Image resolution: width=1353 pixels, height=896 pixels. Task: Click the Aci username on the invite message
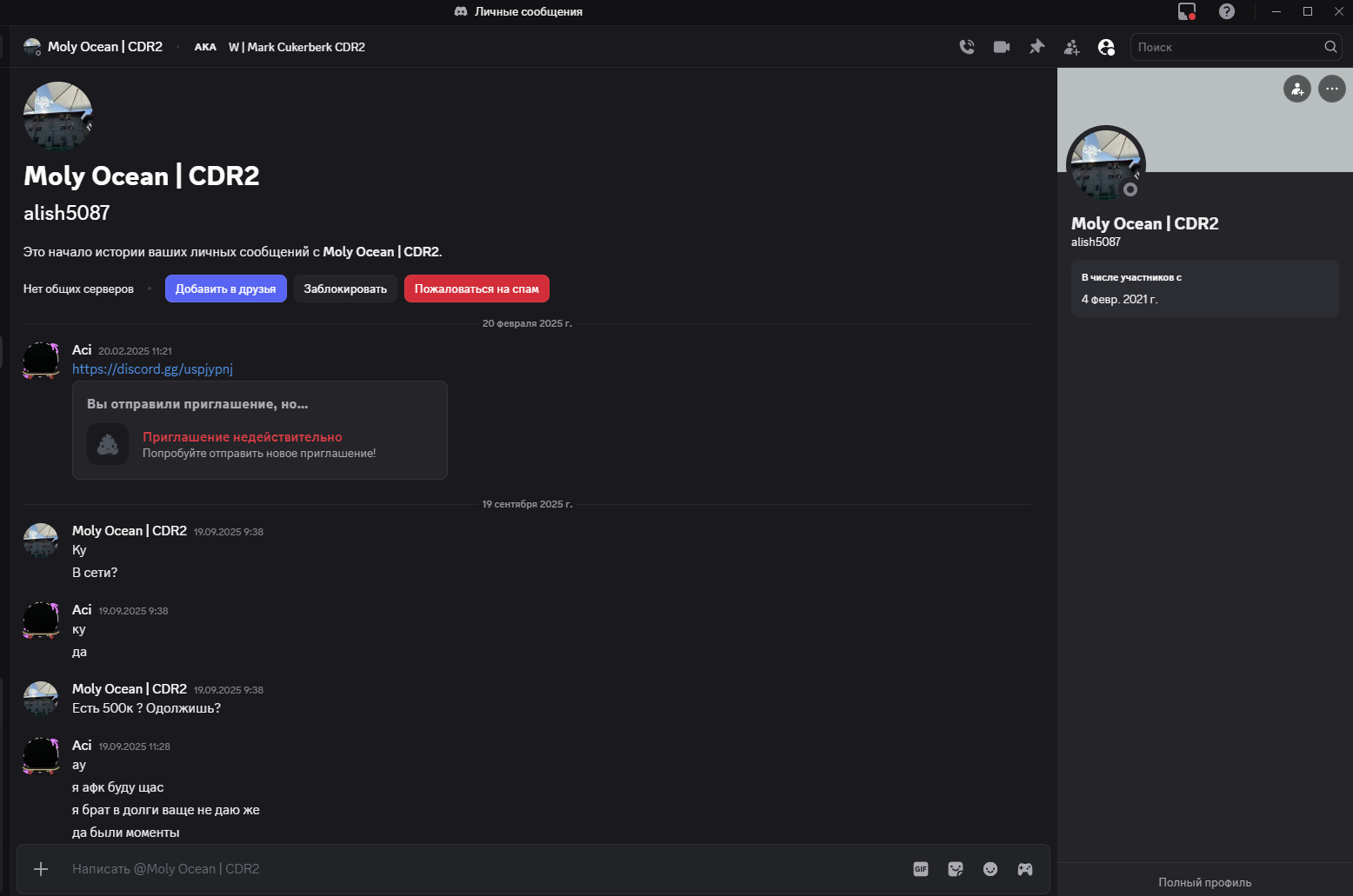tap(82, 349)
